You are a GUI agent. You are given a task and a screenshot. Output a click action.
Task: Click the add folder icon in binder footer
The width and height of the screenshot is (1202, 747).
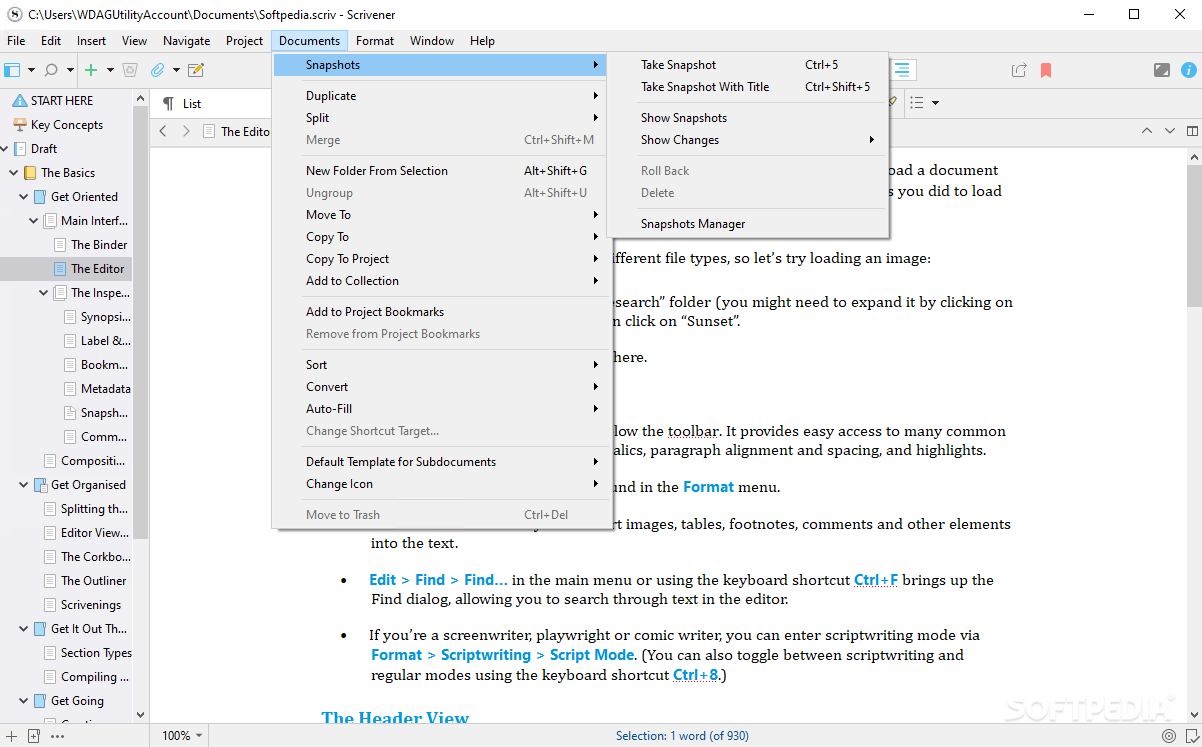point(33,735)
